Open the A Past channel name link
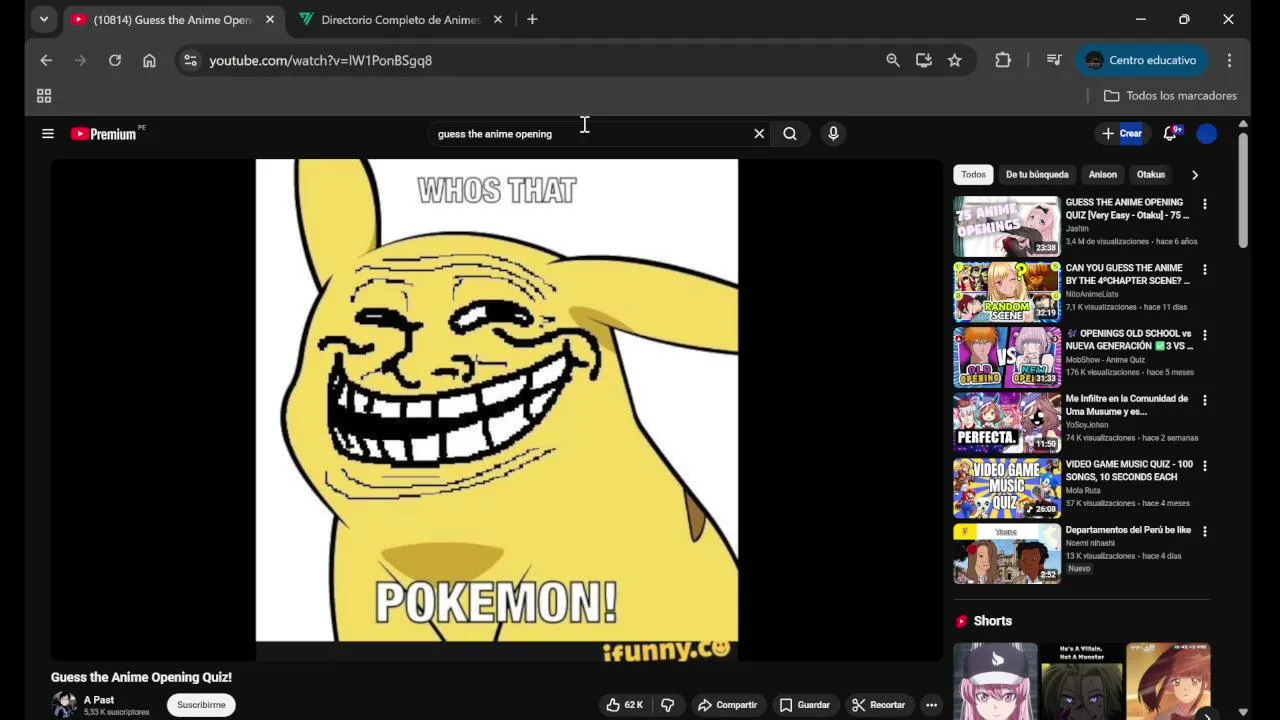Viewport: 1280px width, 720px height. pyautogui.click(x=99, y=700)
